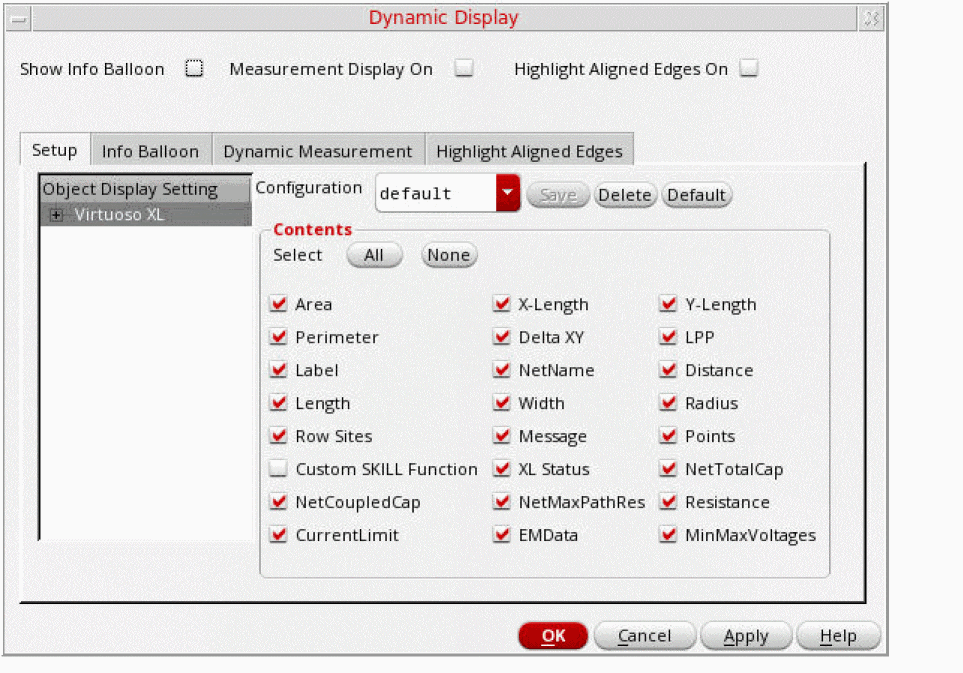This screenshot has width=963, height=673.
Task: Click Apply to apply settings
Action: coord(745,636)
